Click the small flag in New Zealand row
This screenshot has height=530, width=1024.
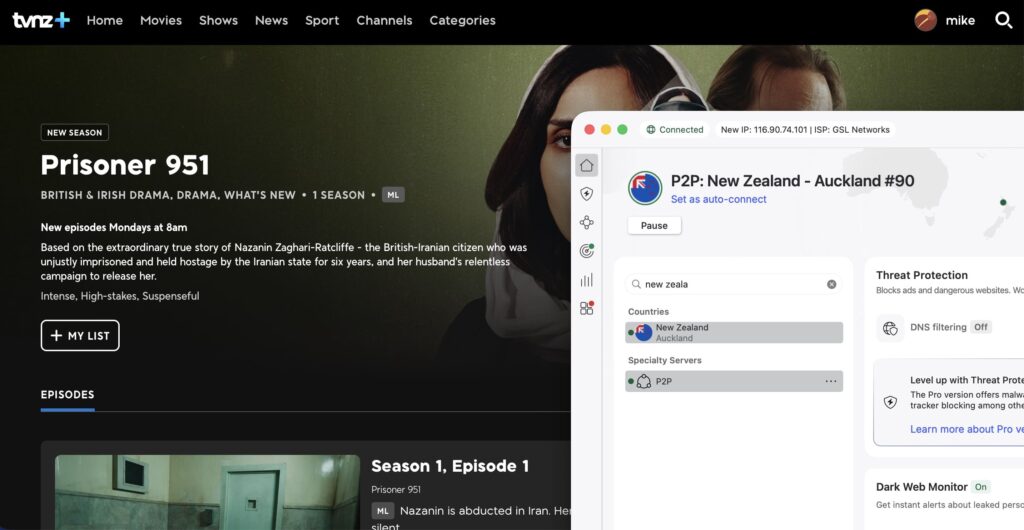click(643, 332)
